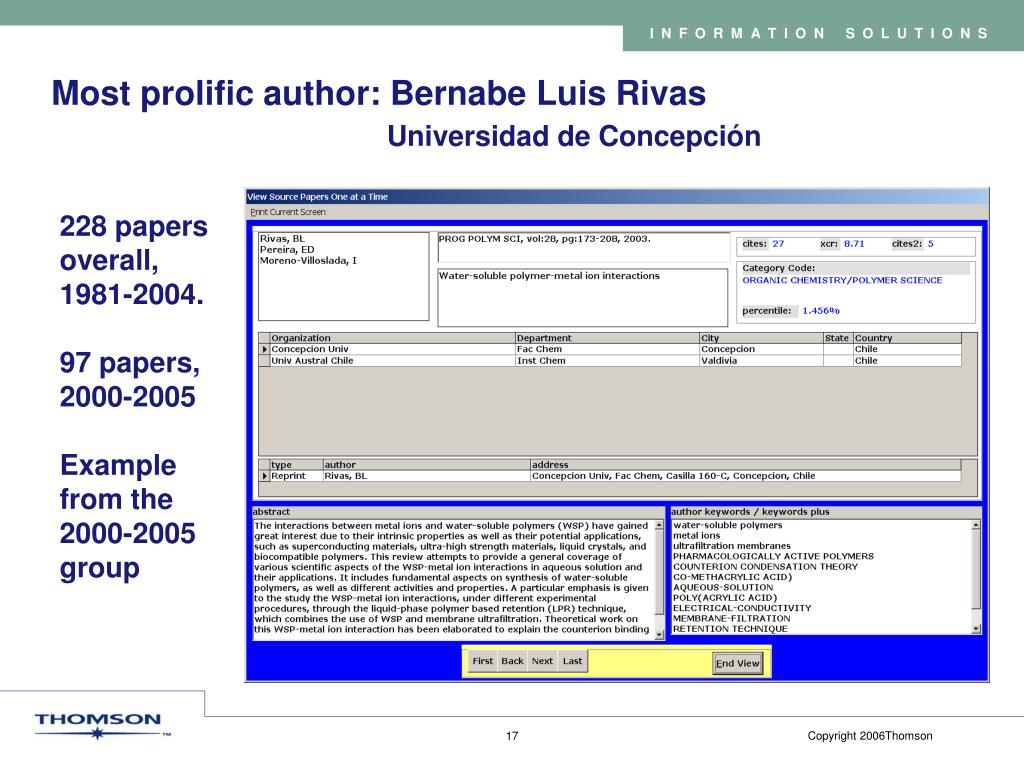Screen dimensions: 1024x768
Task: Click the Organization column header
Action: pos(392,338)
